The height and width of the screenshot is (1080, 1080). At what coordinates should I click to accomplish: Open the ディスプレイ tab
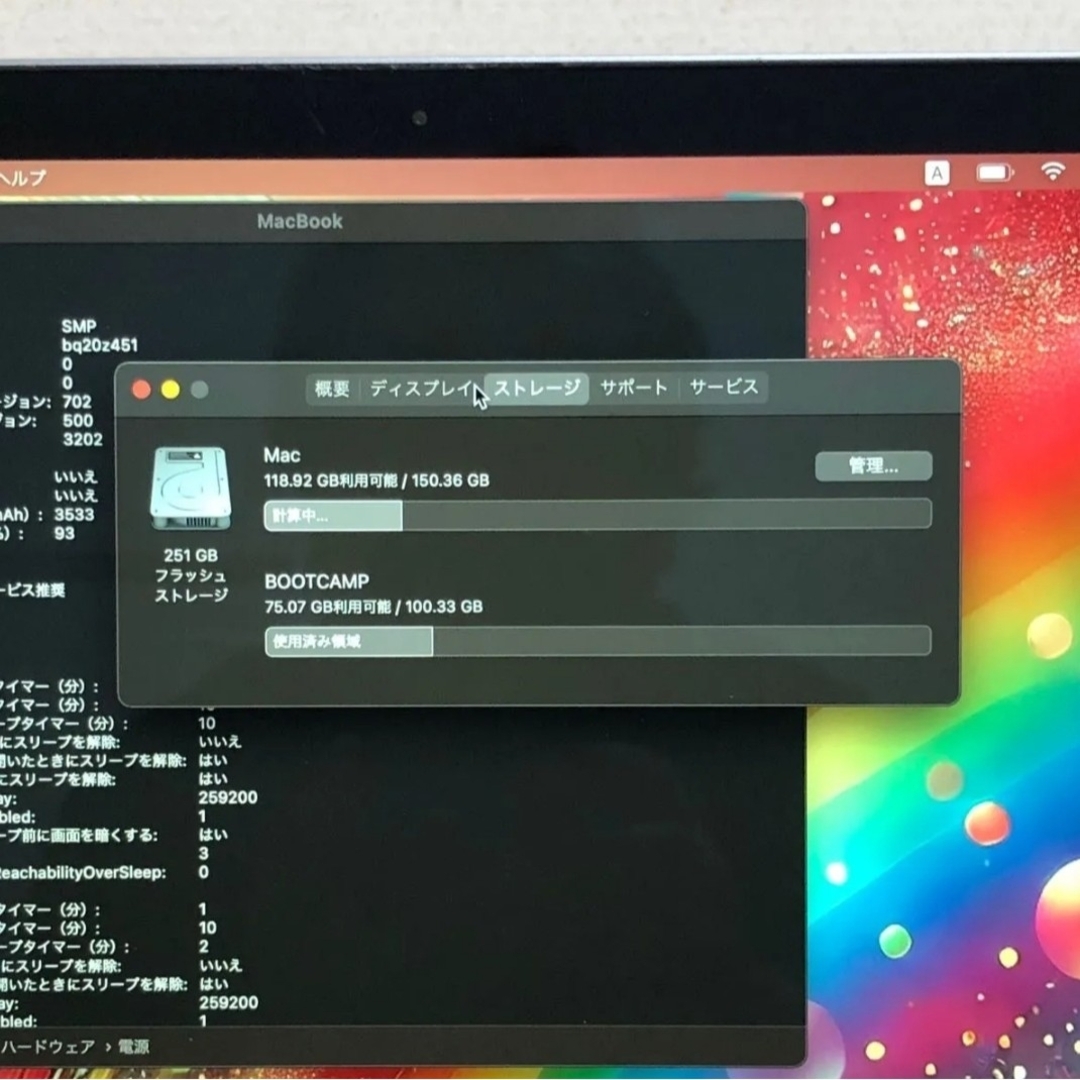pos(423,388)
